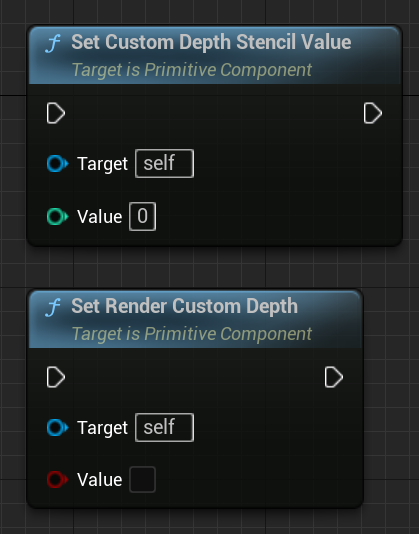Click the Value label in Set Render Custom Depth
419x534 pixels.
coord(99,480)
